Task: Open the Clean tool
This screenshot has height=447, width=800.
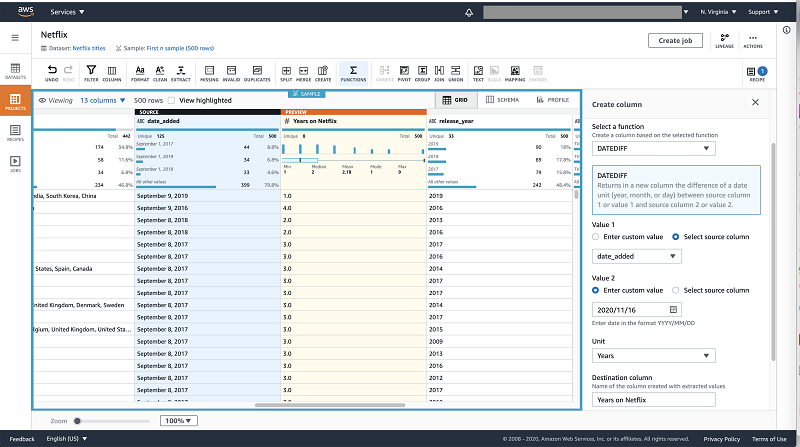Action: [x=160, y=72]
